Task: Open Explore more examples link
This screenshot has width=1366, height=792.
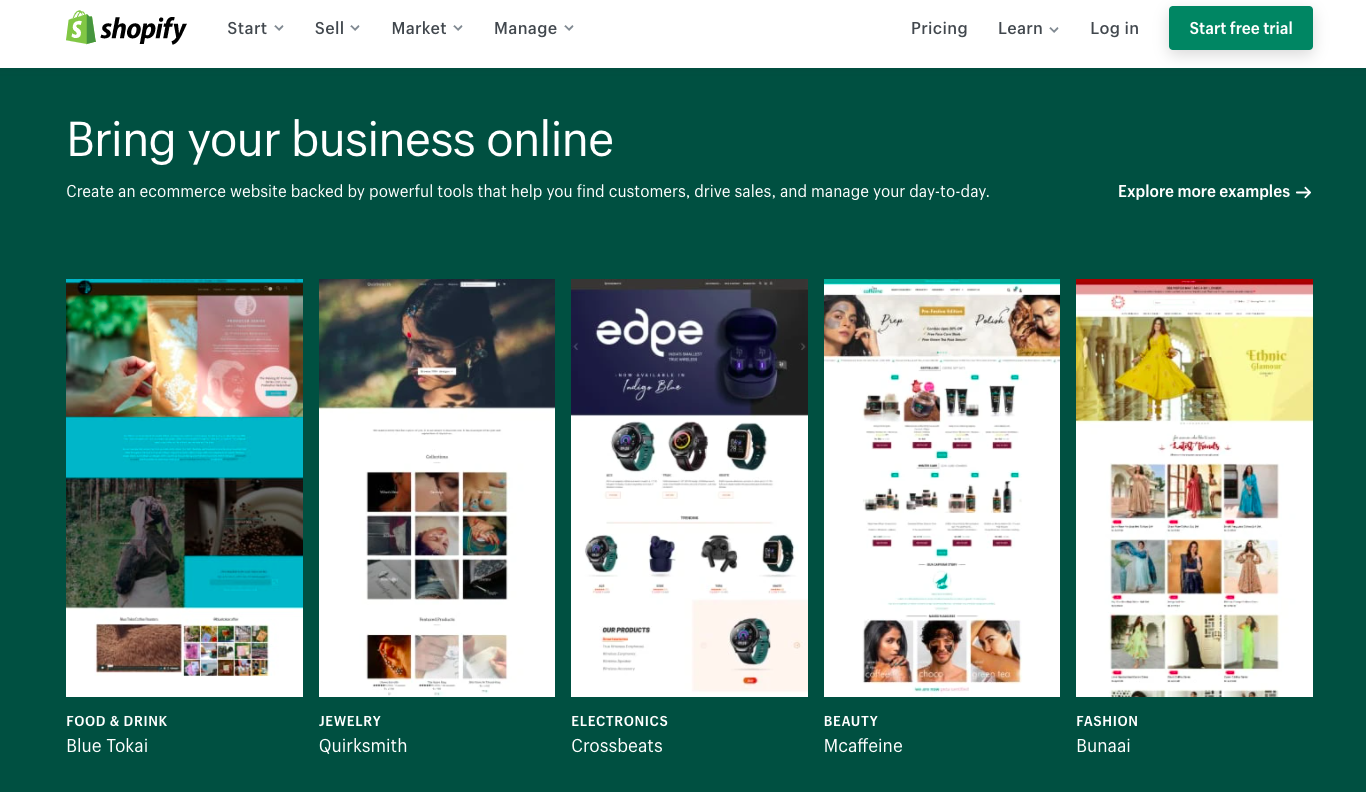Action: point(1214,192)
